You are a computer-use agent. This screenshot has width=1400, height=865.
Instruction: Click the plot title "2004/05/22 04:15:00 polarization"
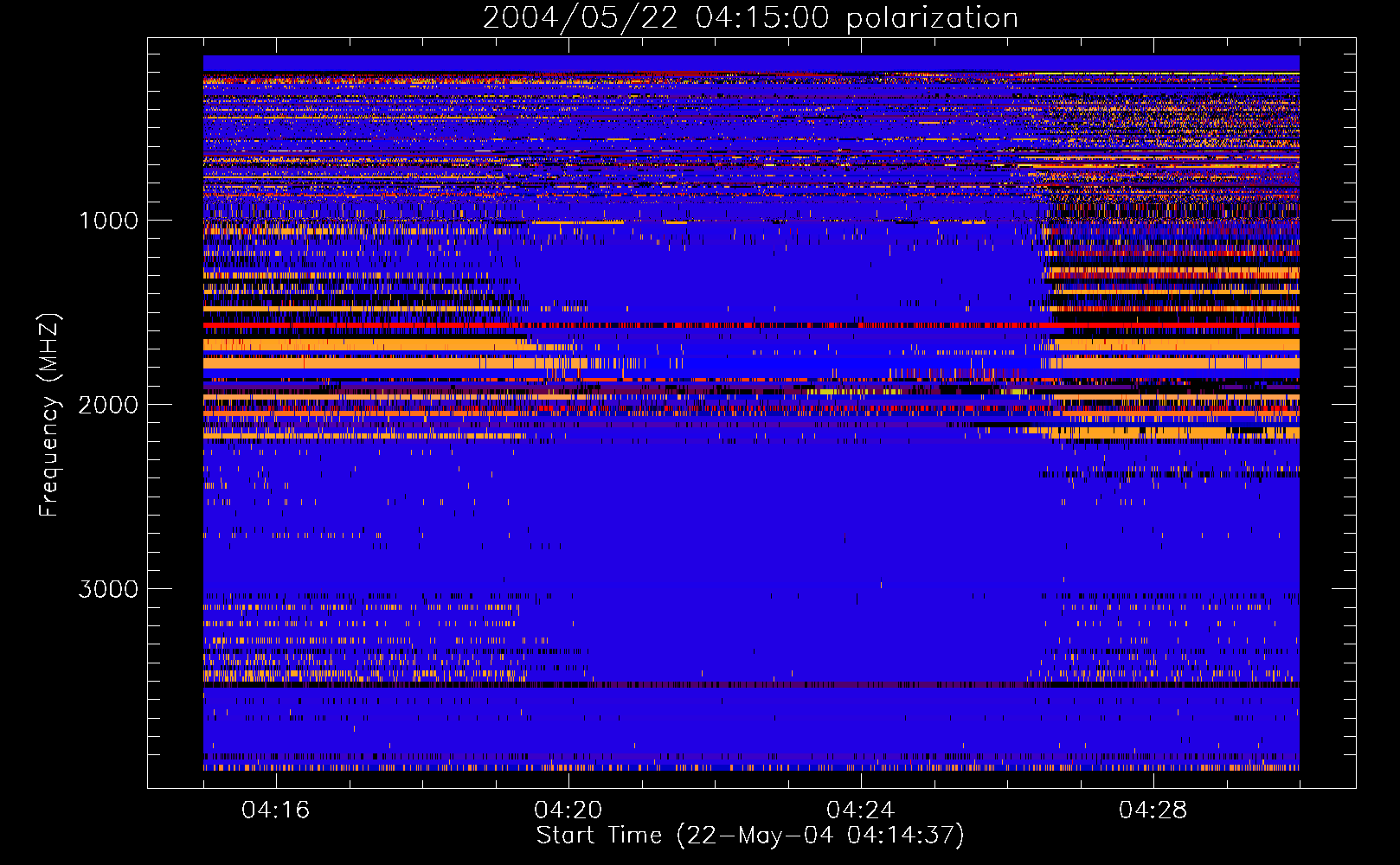pyautogui.click(x=750, y=18)
